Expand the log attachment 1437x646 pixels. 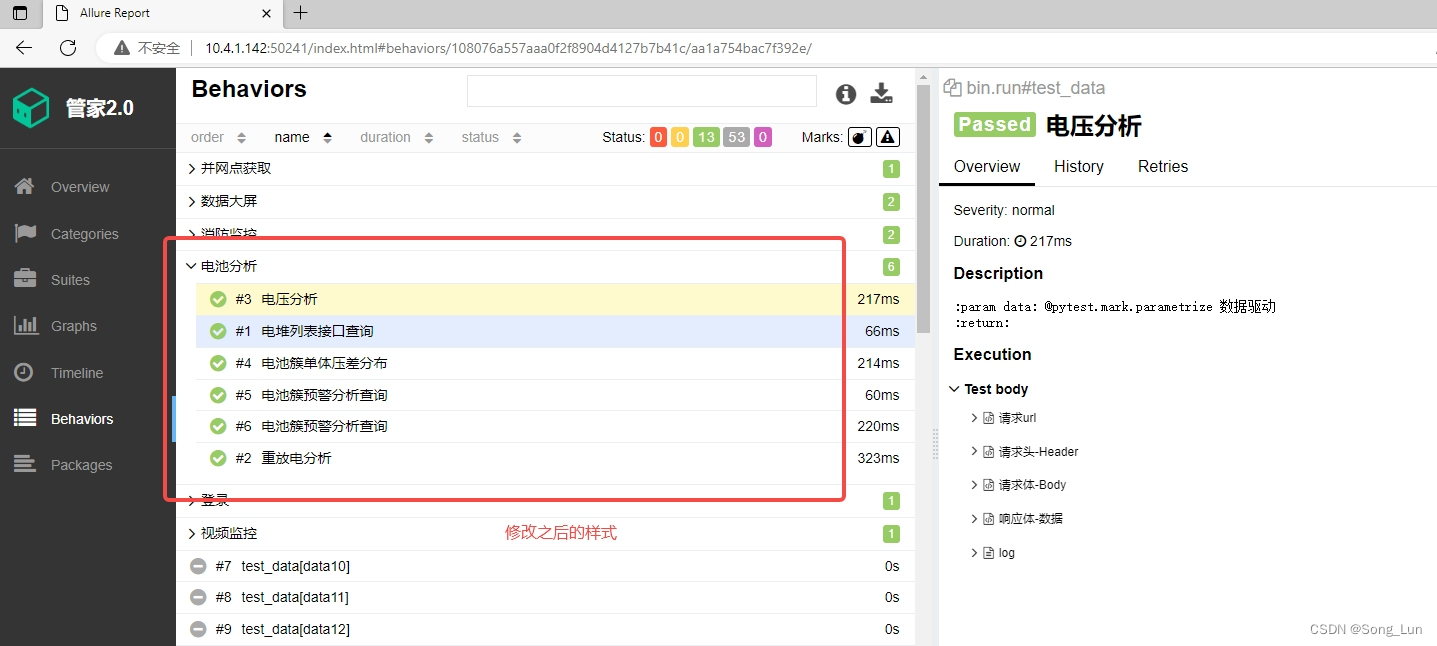click(x=992, y=553)
